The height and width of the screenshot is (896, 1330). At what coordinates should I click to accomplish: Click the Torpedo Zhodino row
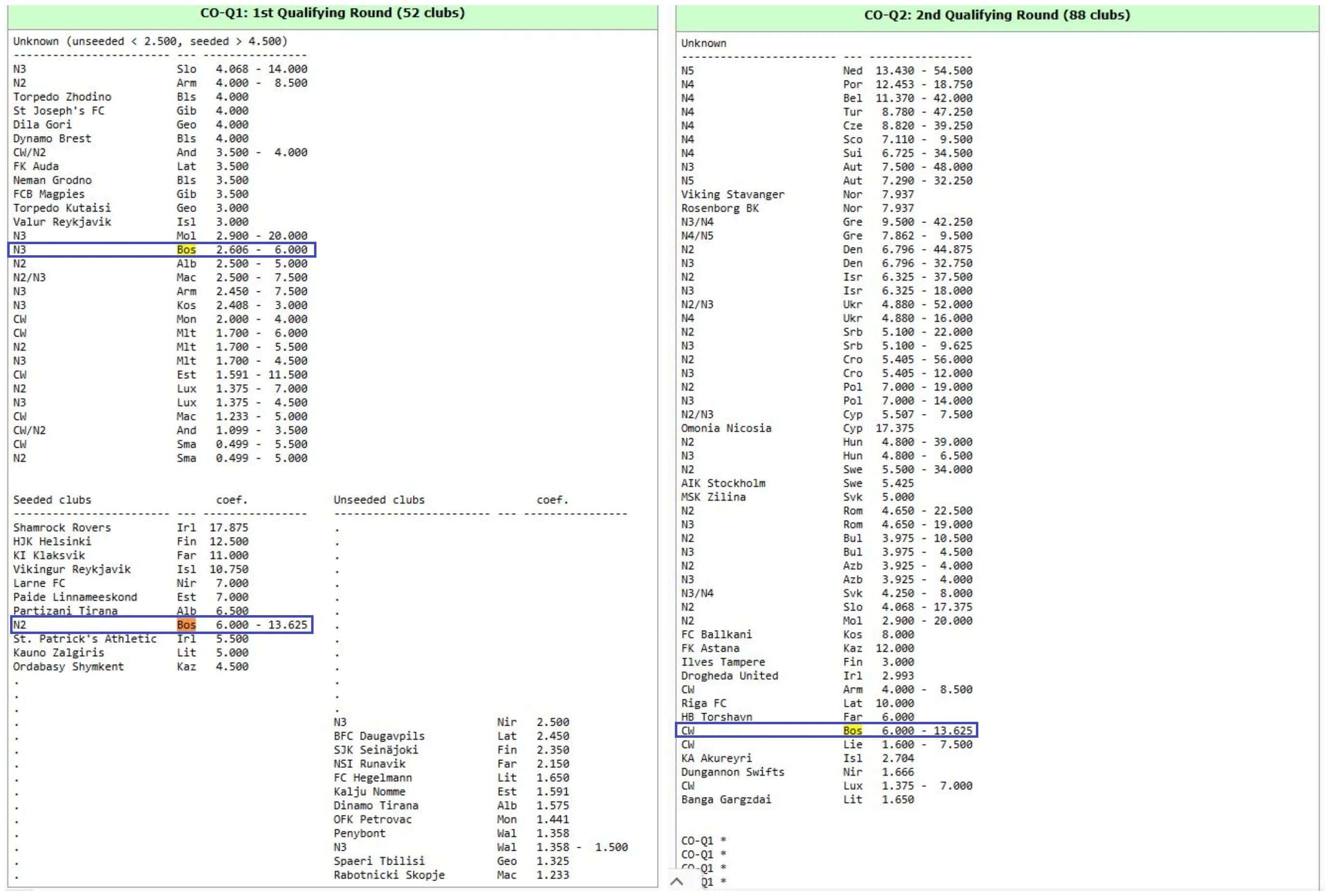coord(131,96)
